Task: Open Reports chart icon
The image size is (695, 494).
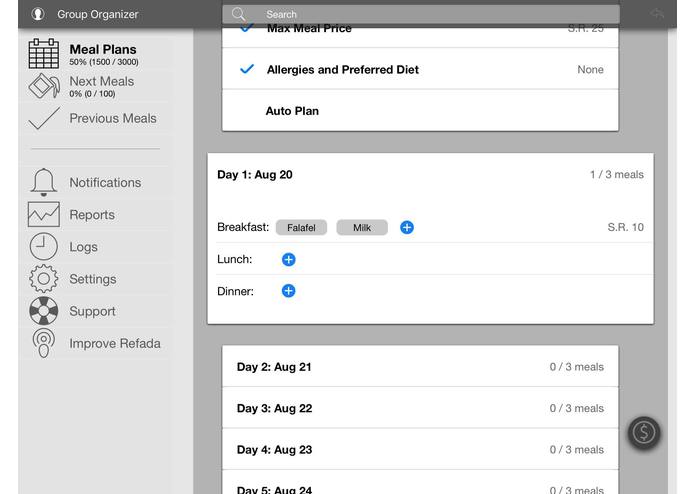Action: click(x=43, y=214)
